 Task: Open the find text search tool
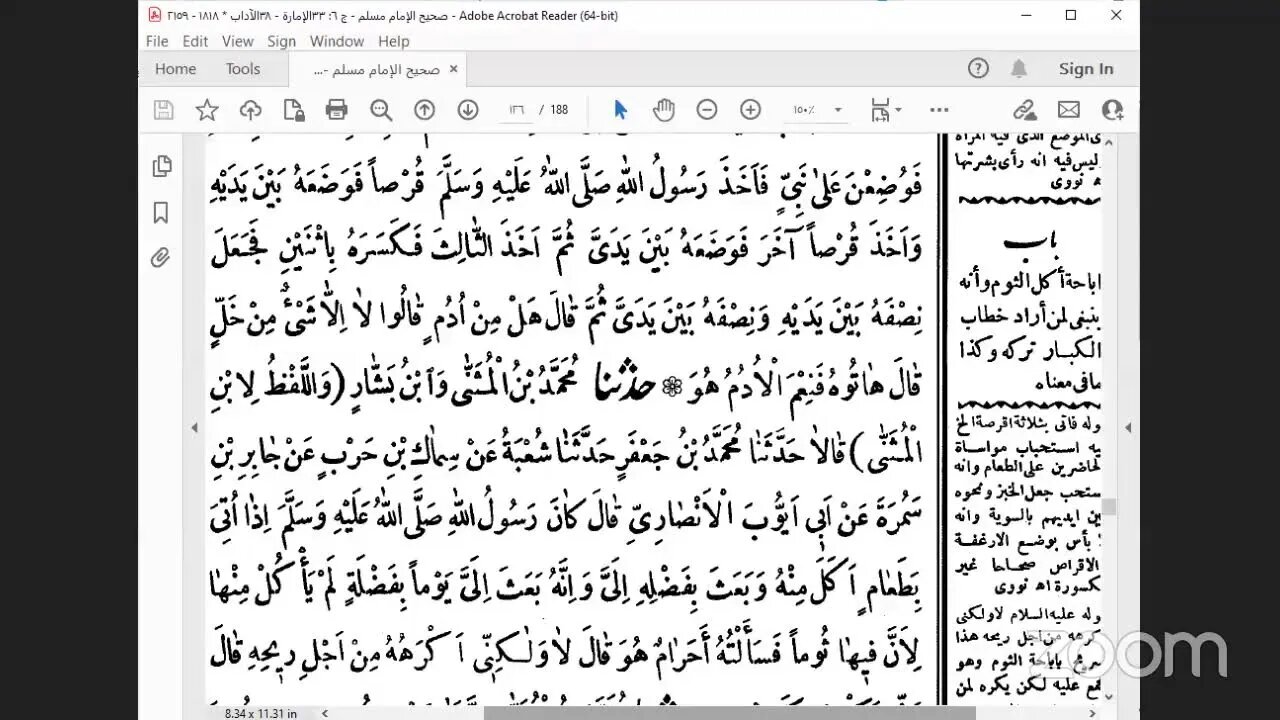coord(381,110)
